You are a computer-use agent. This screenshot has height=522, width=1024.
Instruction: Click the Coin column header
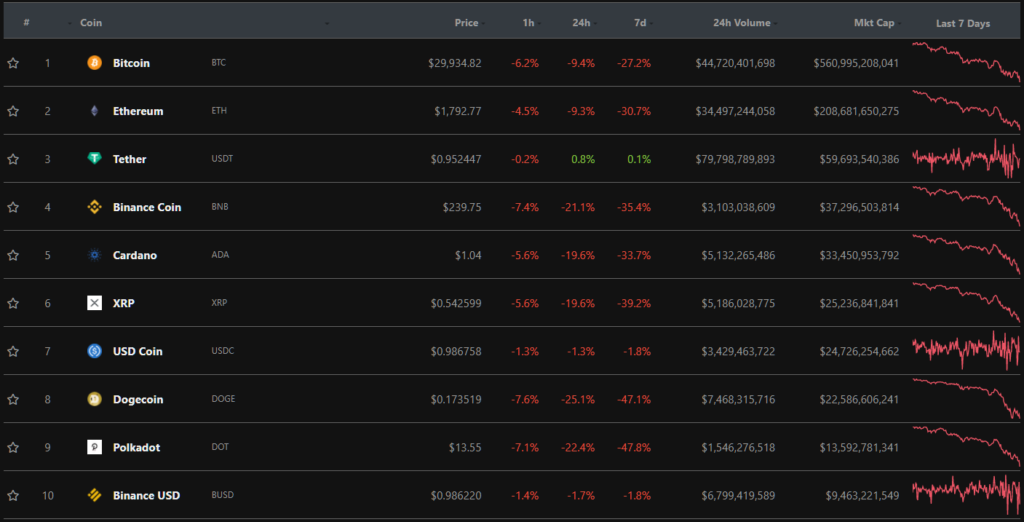click(x=91, y=23)
